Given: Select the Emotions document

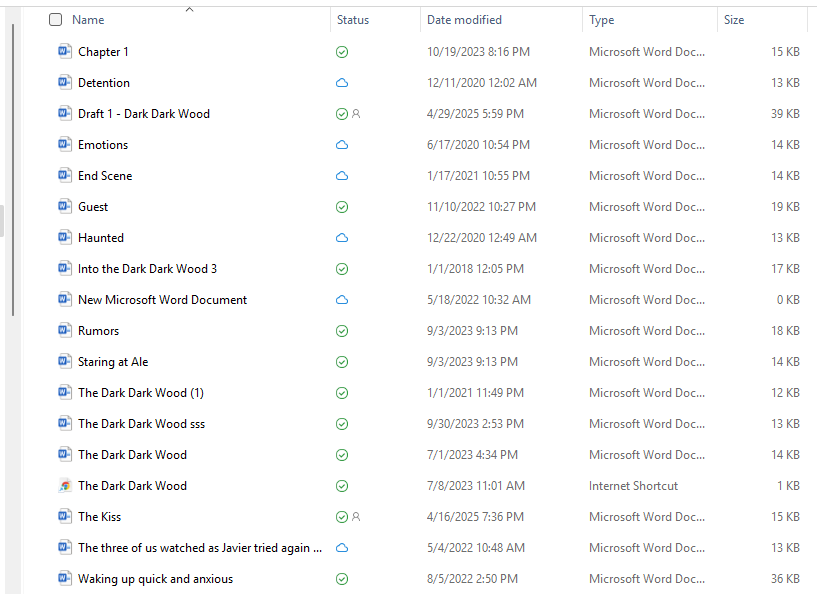Looking at the screenshot, I should pyautogui.click(x=103, y=145).
